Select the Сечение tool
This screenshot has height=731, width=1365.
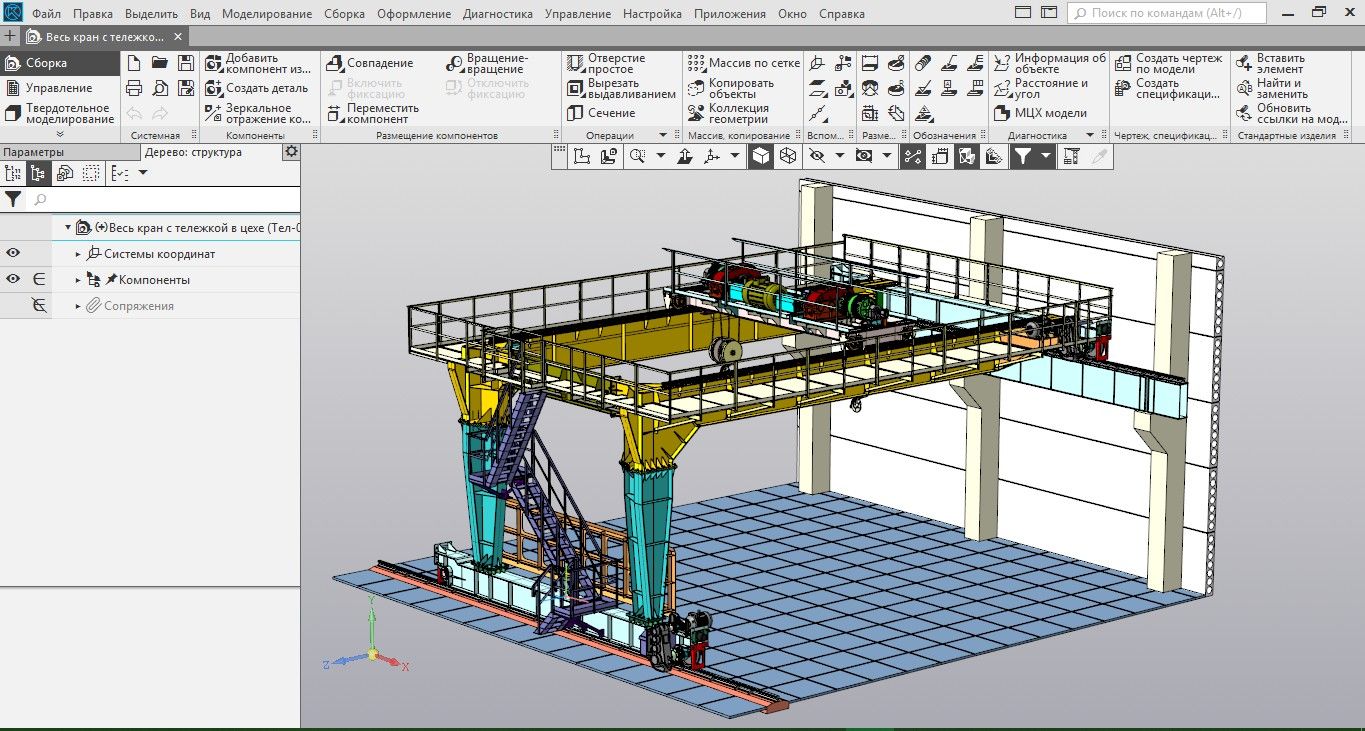click(x=601, y=113)
